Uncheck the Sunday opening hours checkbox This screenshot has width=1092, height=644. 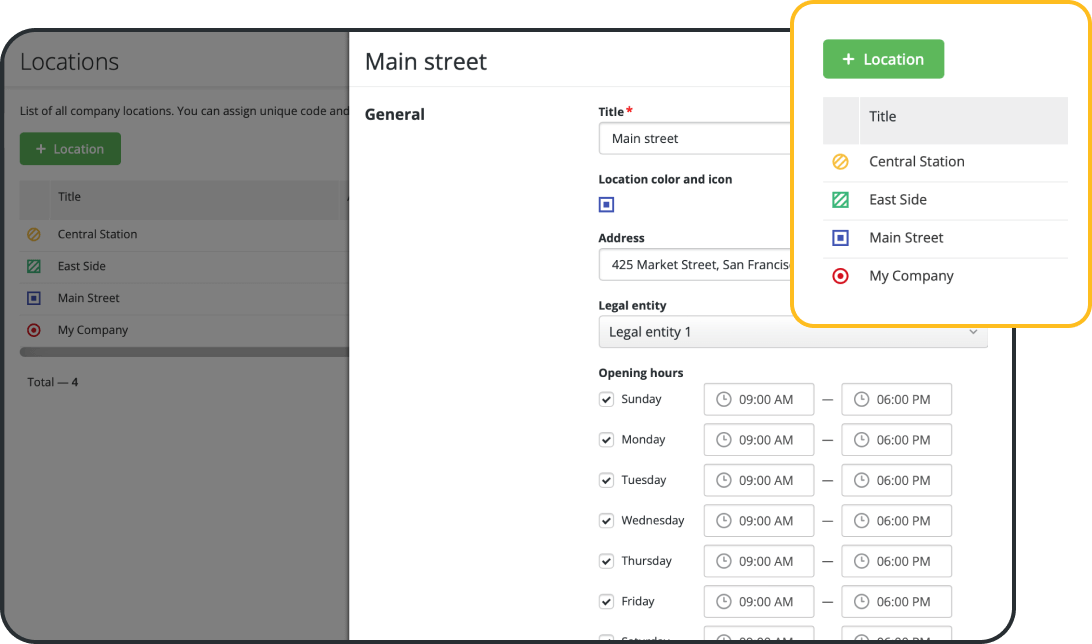point(606,398)
